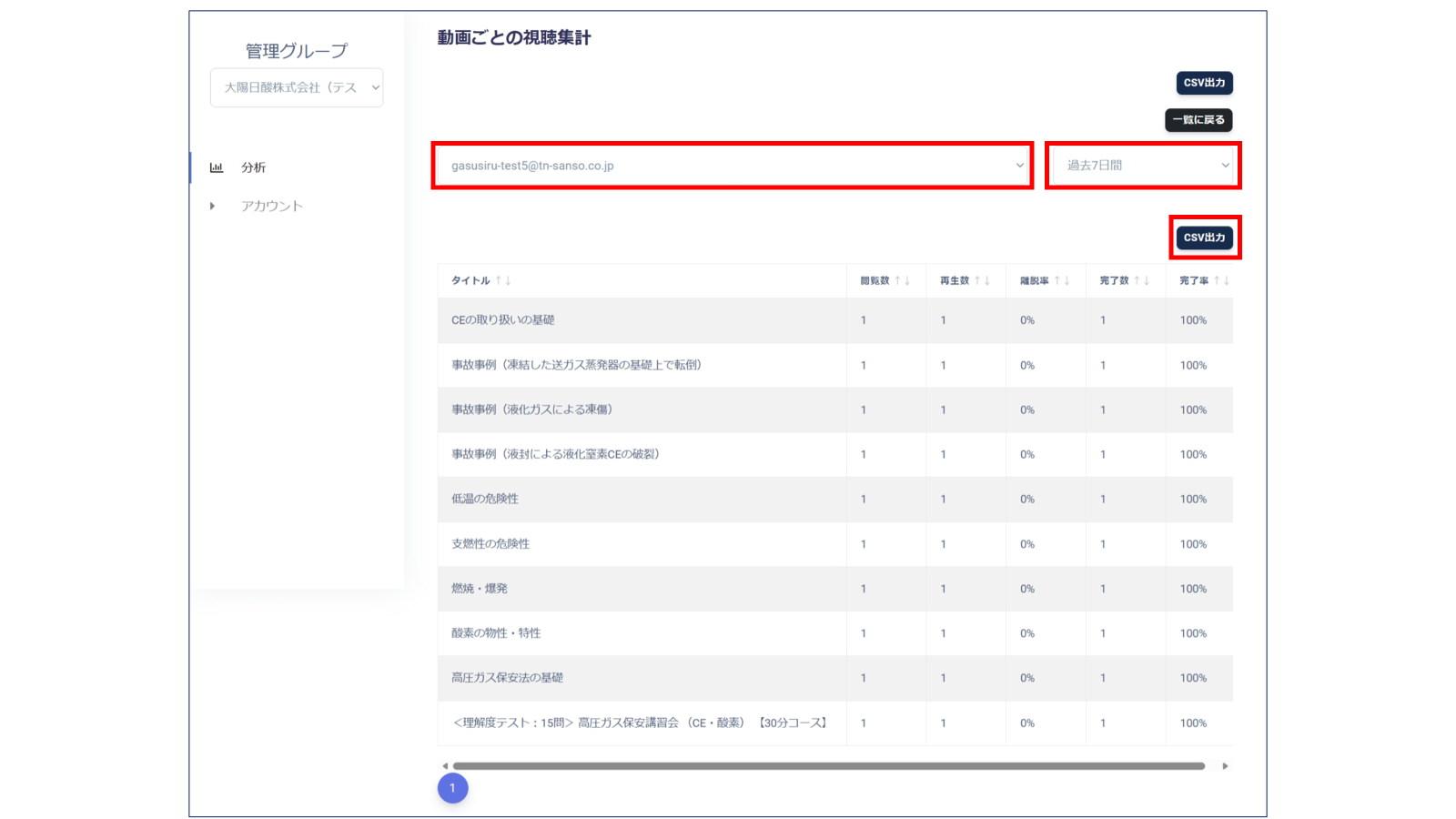Click the 一覧に戻る button
1456x819 pixels.
[x=1198, y=119]
